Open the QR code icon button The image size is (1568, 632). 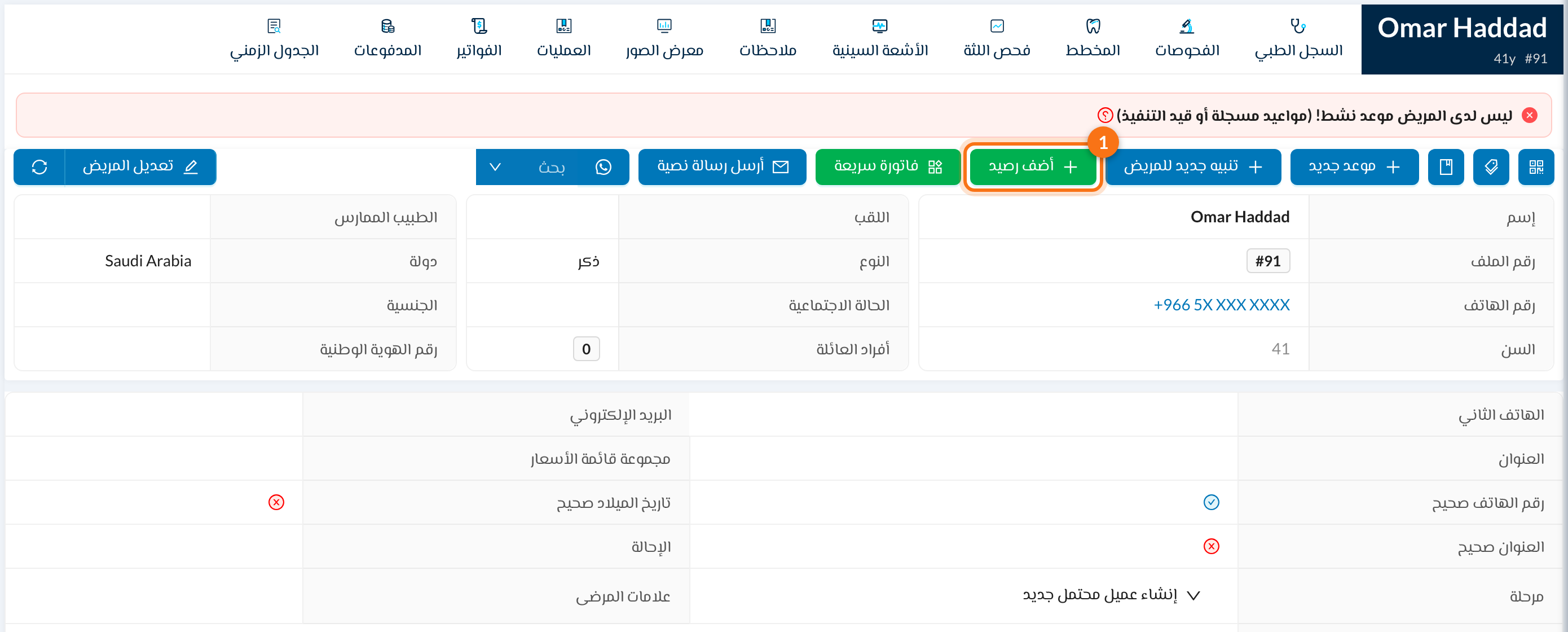point(1536,167)
